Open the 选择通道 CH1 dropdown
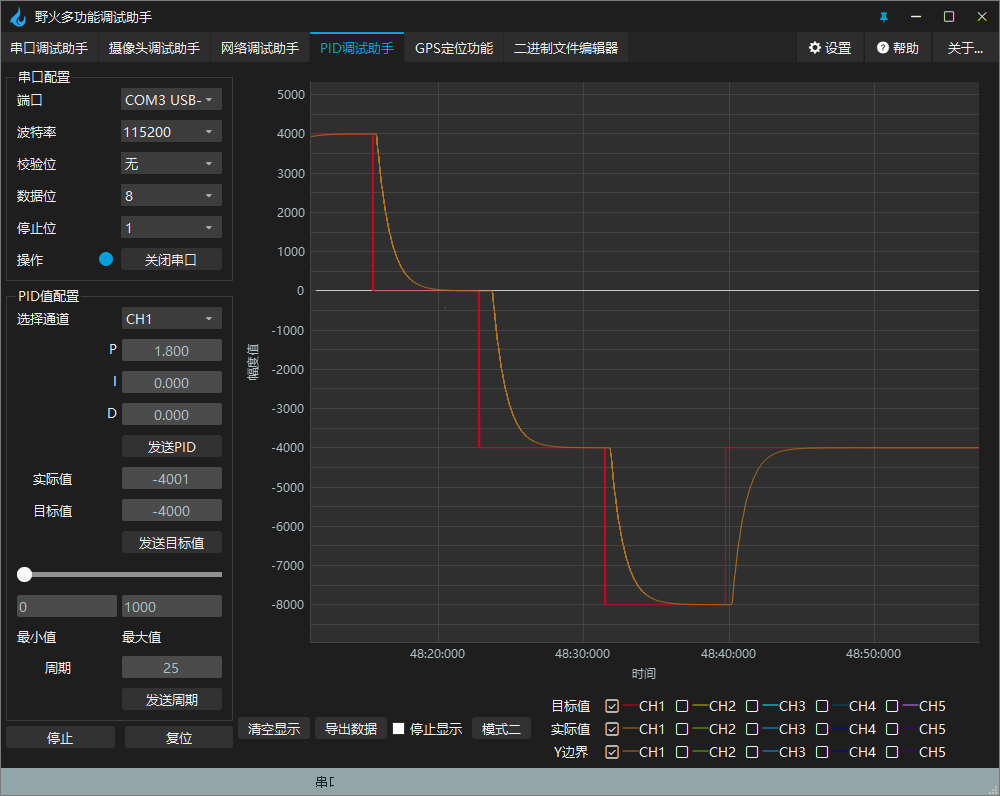1000x796 pixels. tap(171, 319)
